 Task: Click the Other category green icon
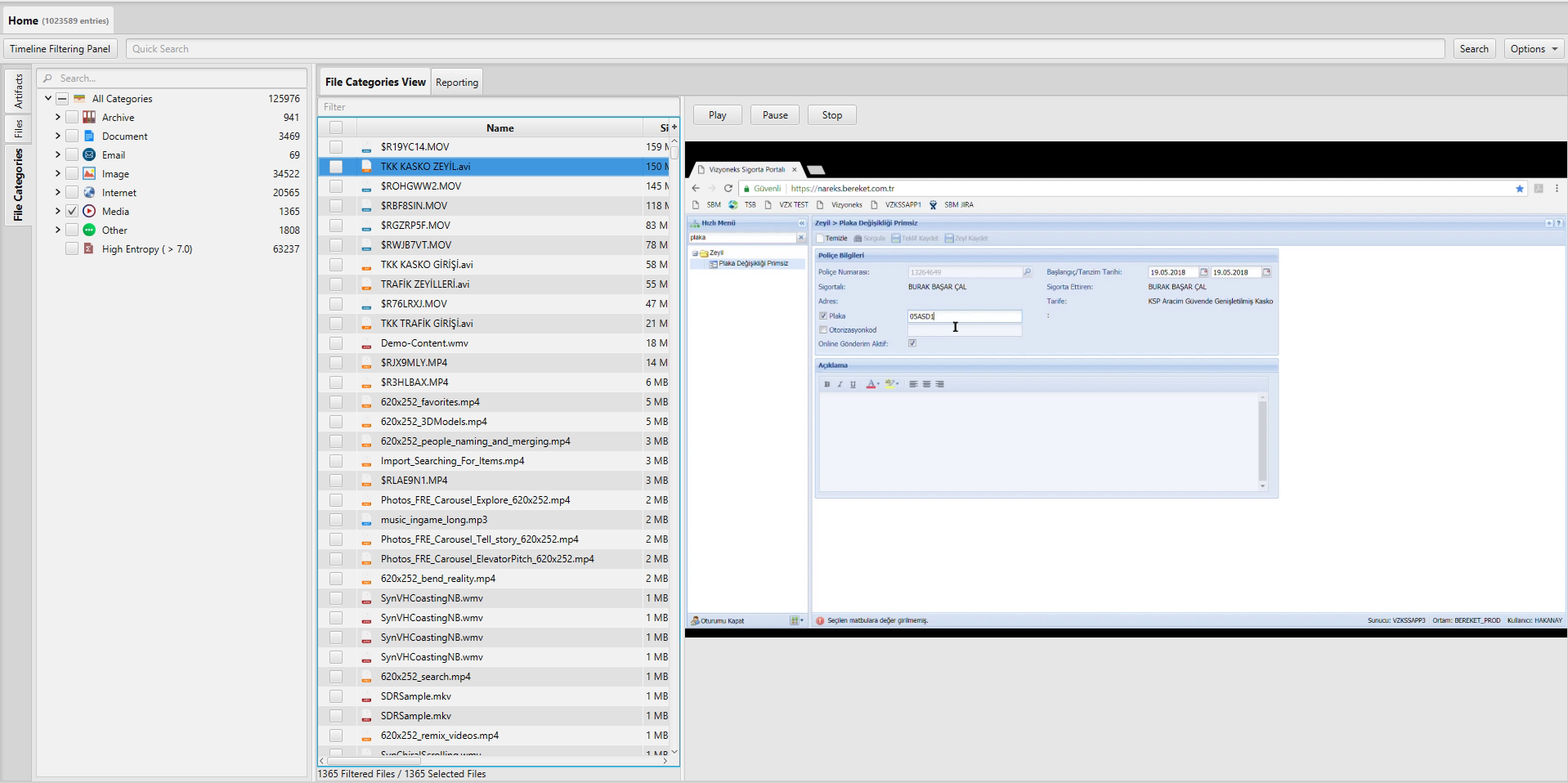89,230
